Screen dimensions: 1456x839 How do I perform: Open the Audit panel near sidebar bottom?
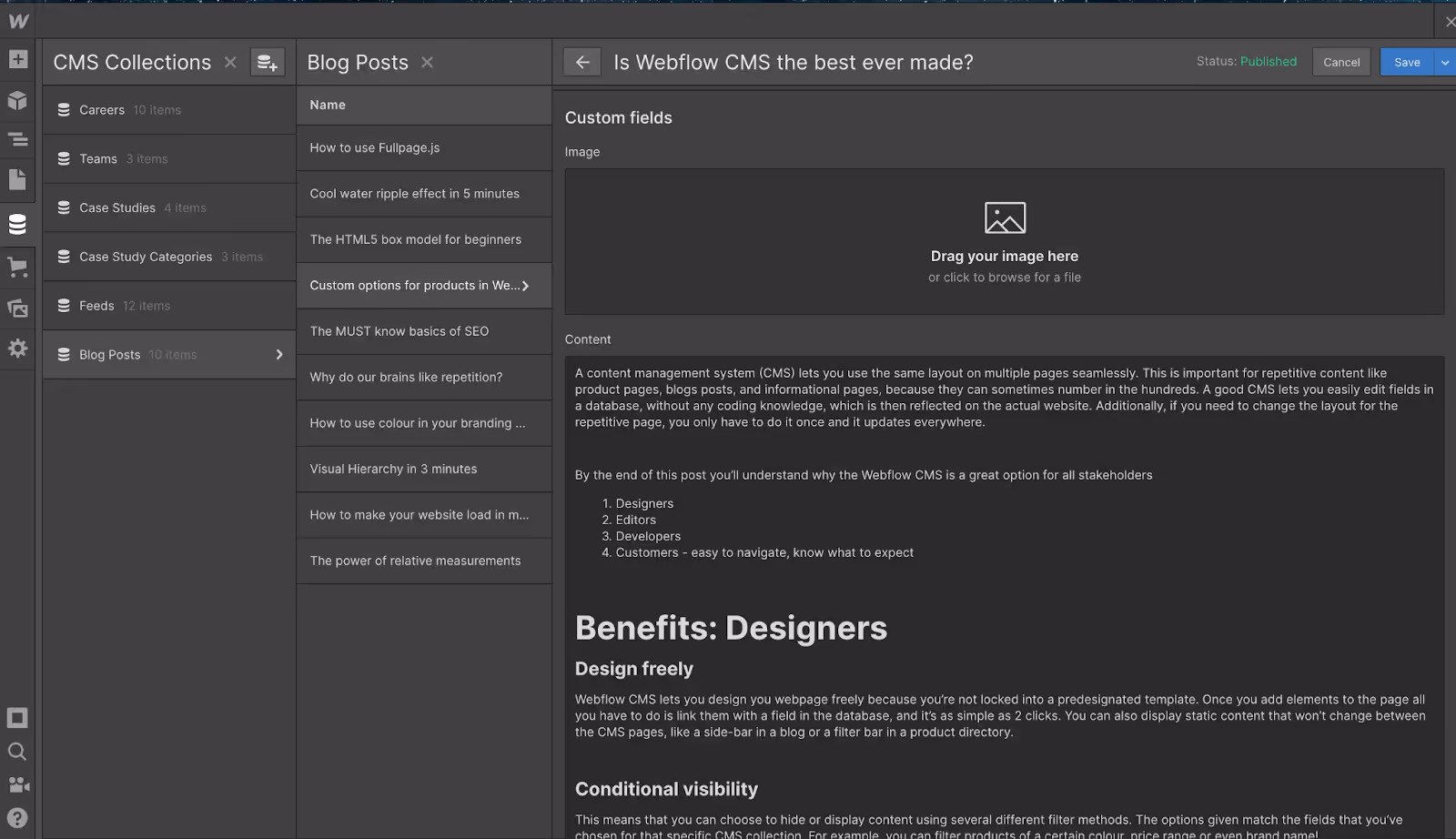(x=17, y=718)
